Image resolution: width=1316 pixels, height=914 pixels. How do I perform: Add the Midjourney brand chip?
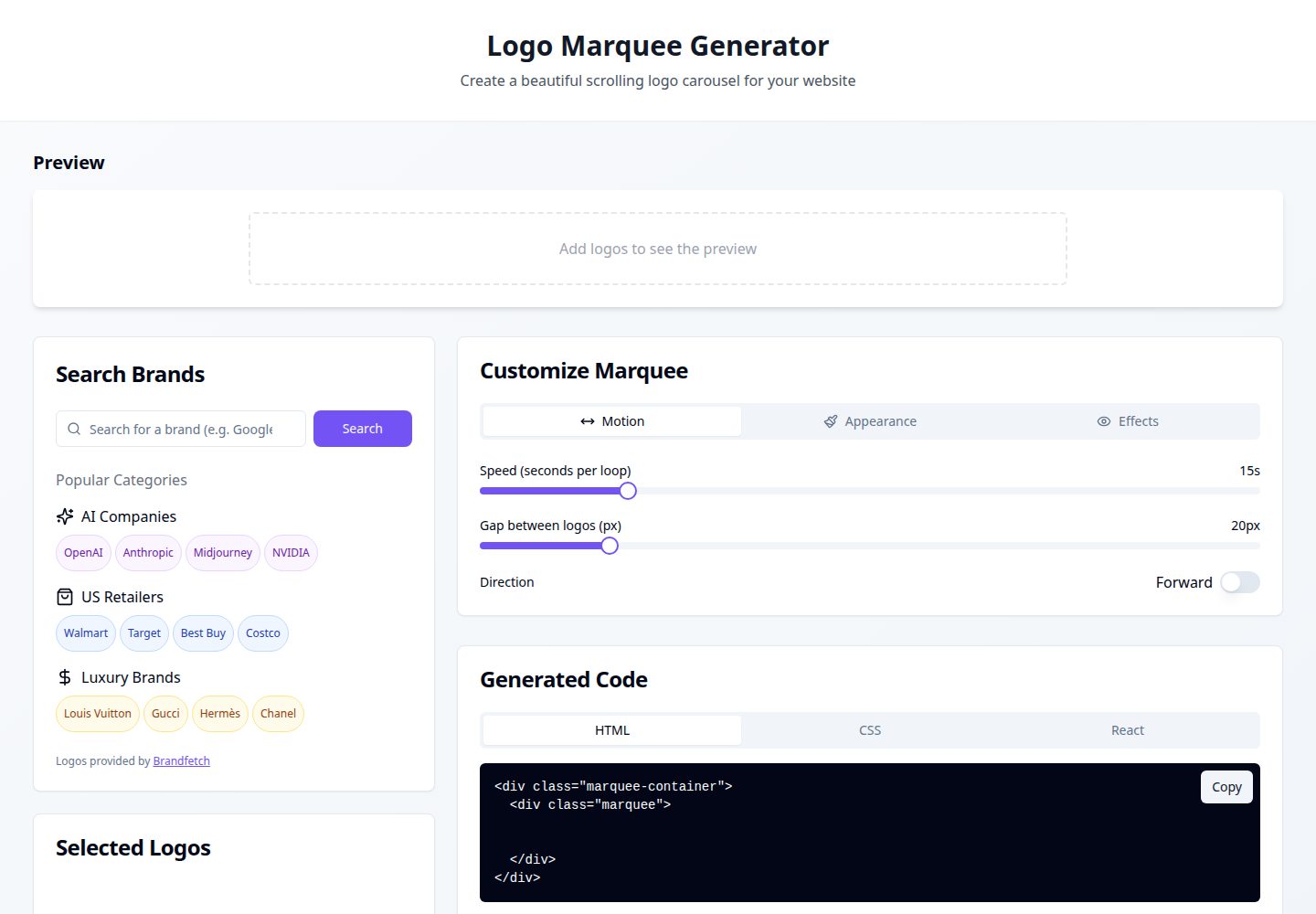pos(223,553)
